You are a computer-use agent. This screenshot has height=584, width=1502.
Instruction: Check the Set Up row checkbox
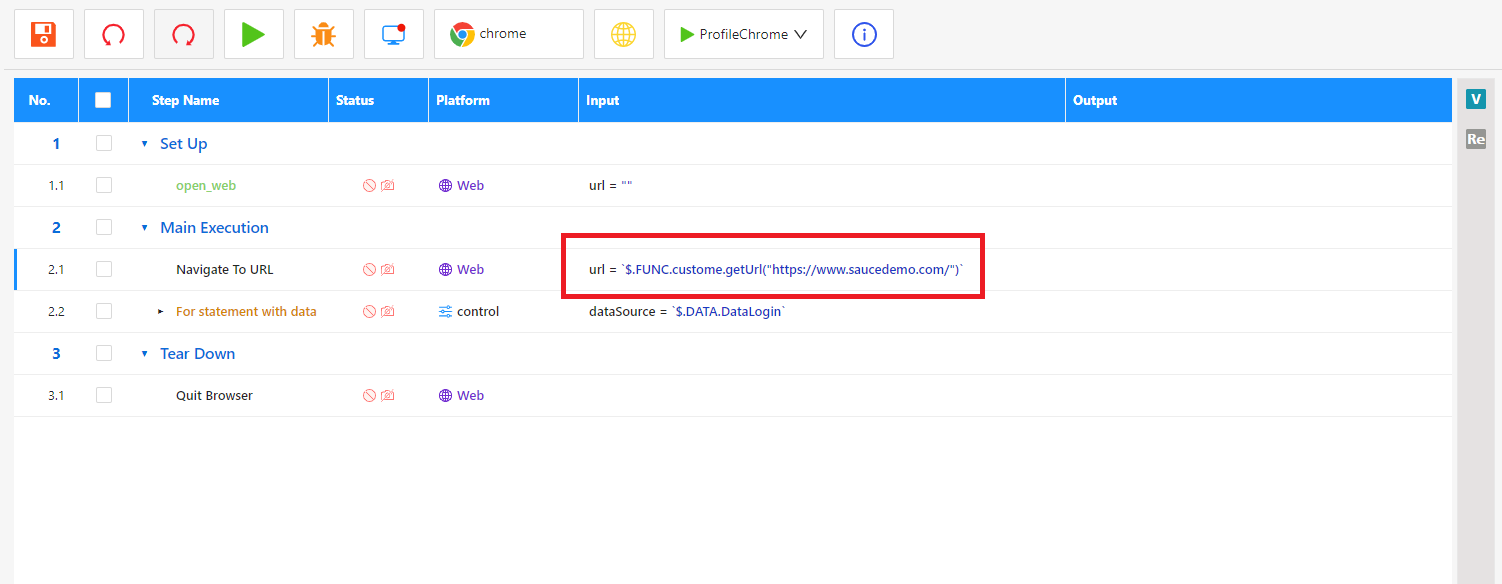tap(104, 143)
